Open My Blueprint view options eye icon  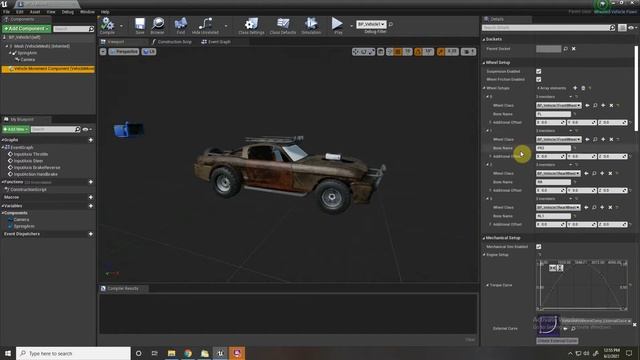pyautogui.click(x=86, y=129)
